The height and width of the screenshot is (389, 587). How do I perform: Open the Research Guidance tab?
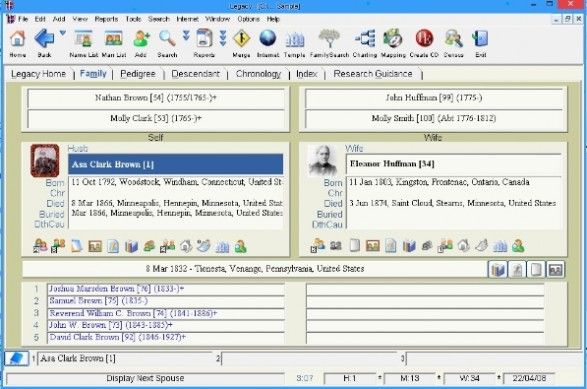click(373, 74)
